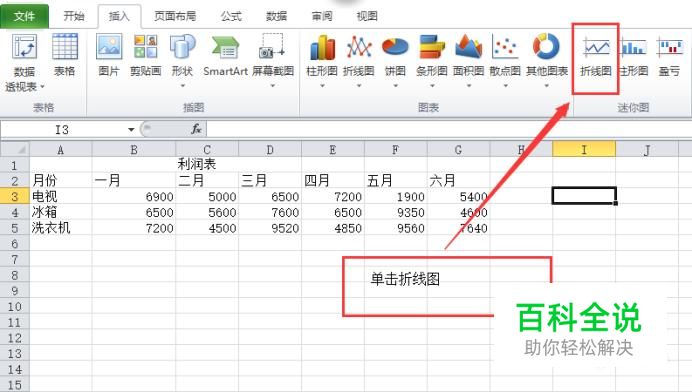Insert a SmartArt graphic
Screen dimensions: 692x392
point(226,55)
